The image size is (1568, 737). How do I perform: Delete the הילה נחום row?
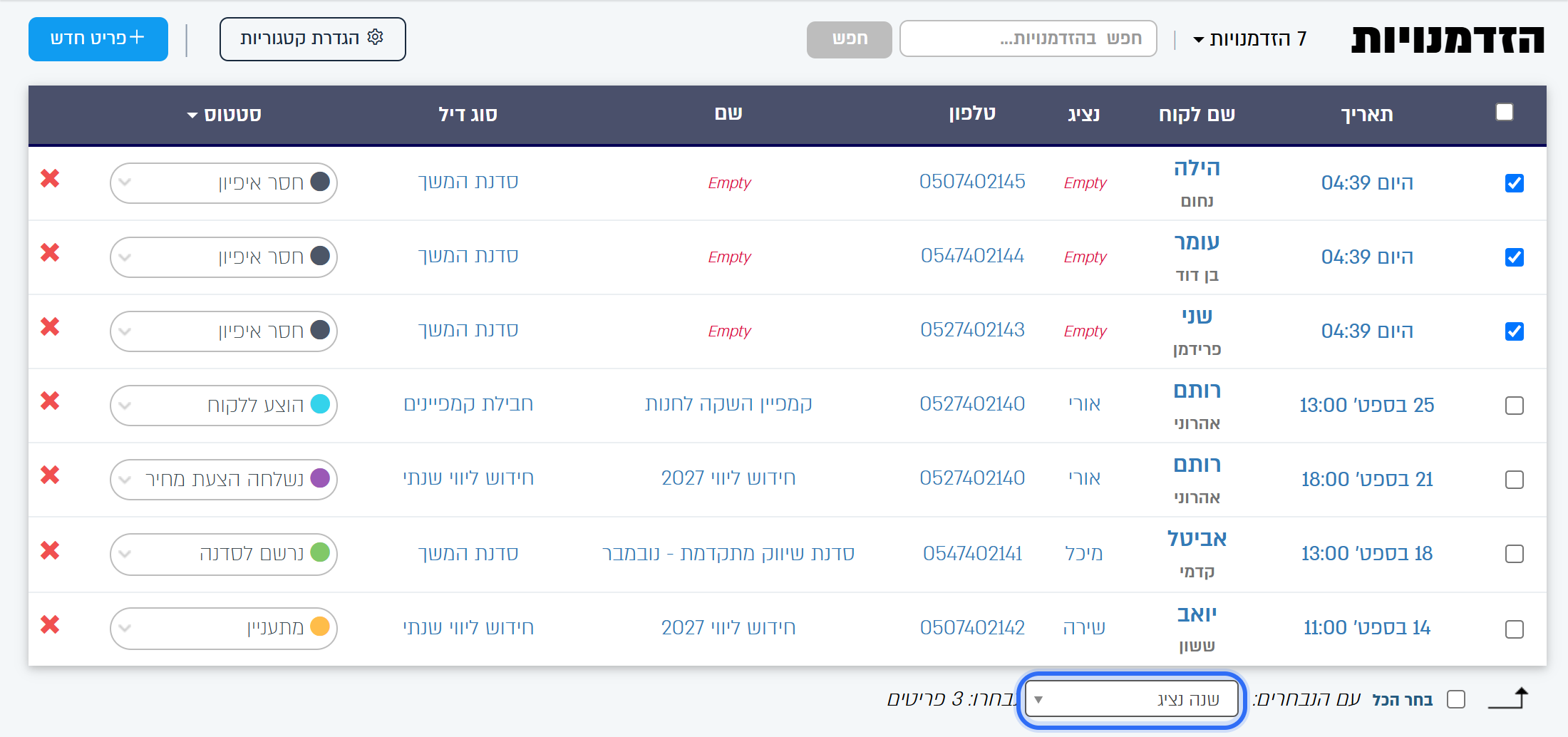pos(50,178)
